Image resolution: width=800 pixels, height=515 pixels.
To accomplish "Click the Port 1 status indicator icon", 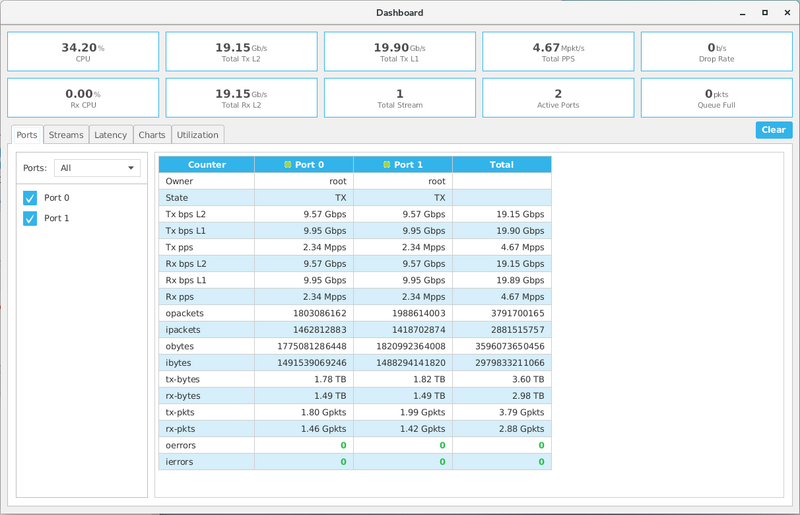I will click(386, 165).
